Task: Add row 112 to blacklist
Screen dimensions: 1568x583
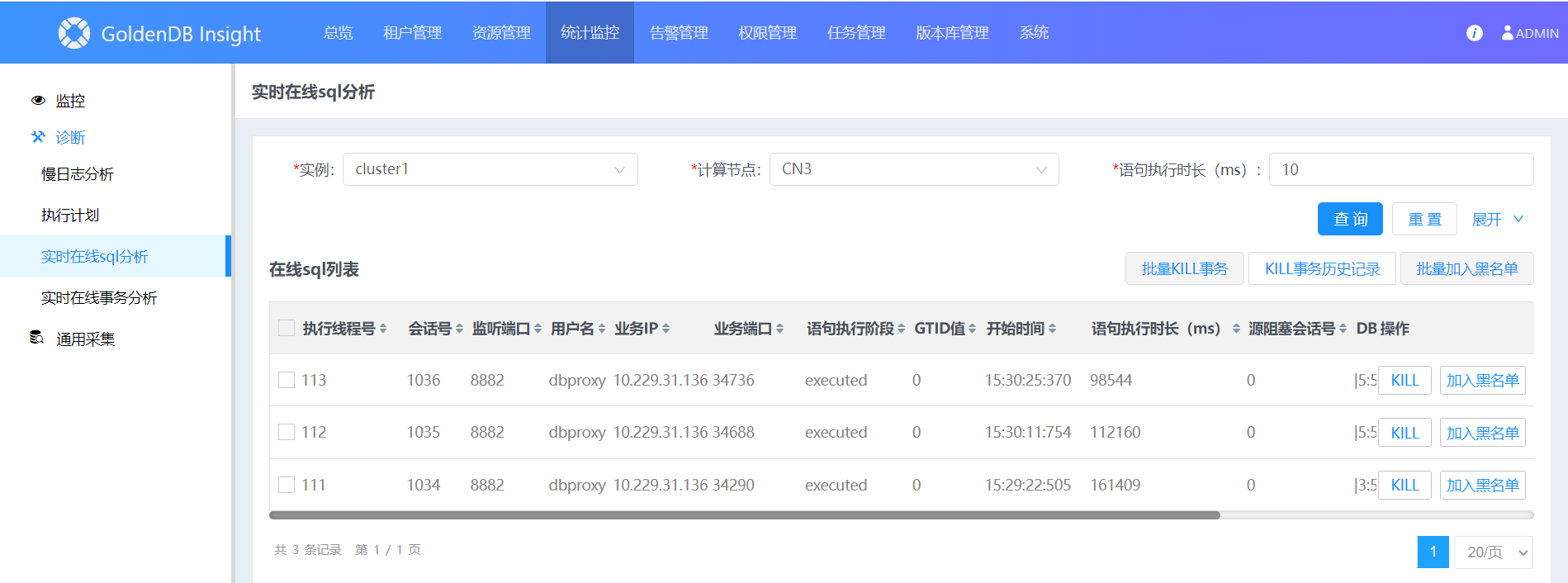Action: tap(1482, 433)
